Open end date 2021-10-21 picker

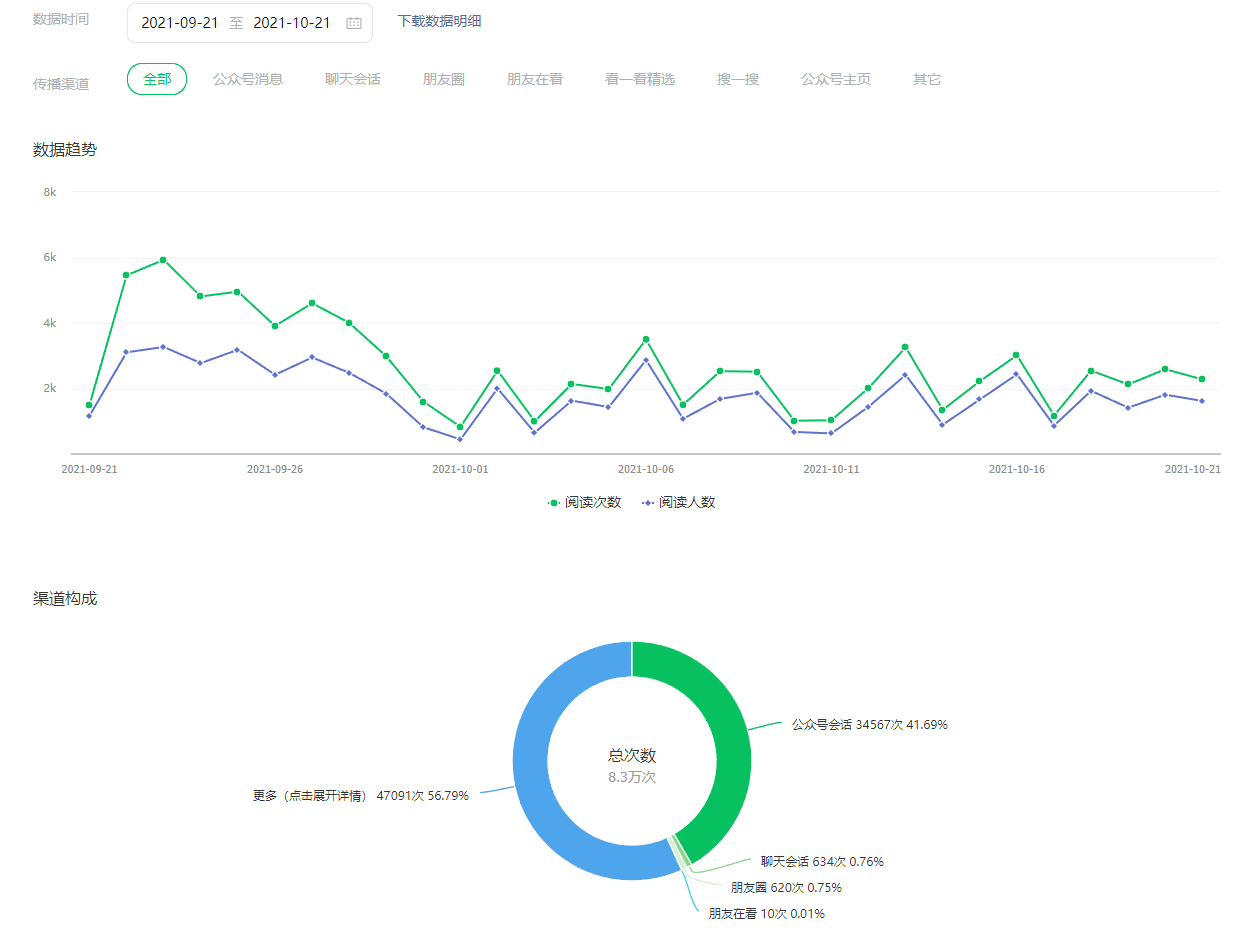pyautogui.click(x=292, y=23)
